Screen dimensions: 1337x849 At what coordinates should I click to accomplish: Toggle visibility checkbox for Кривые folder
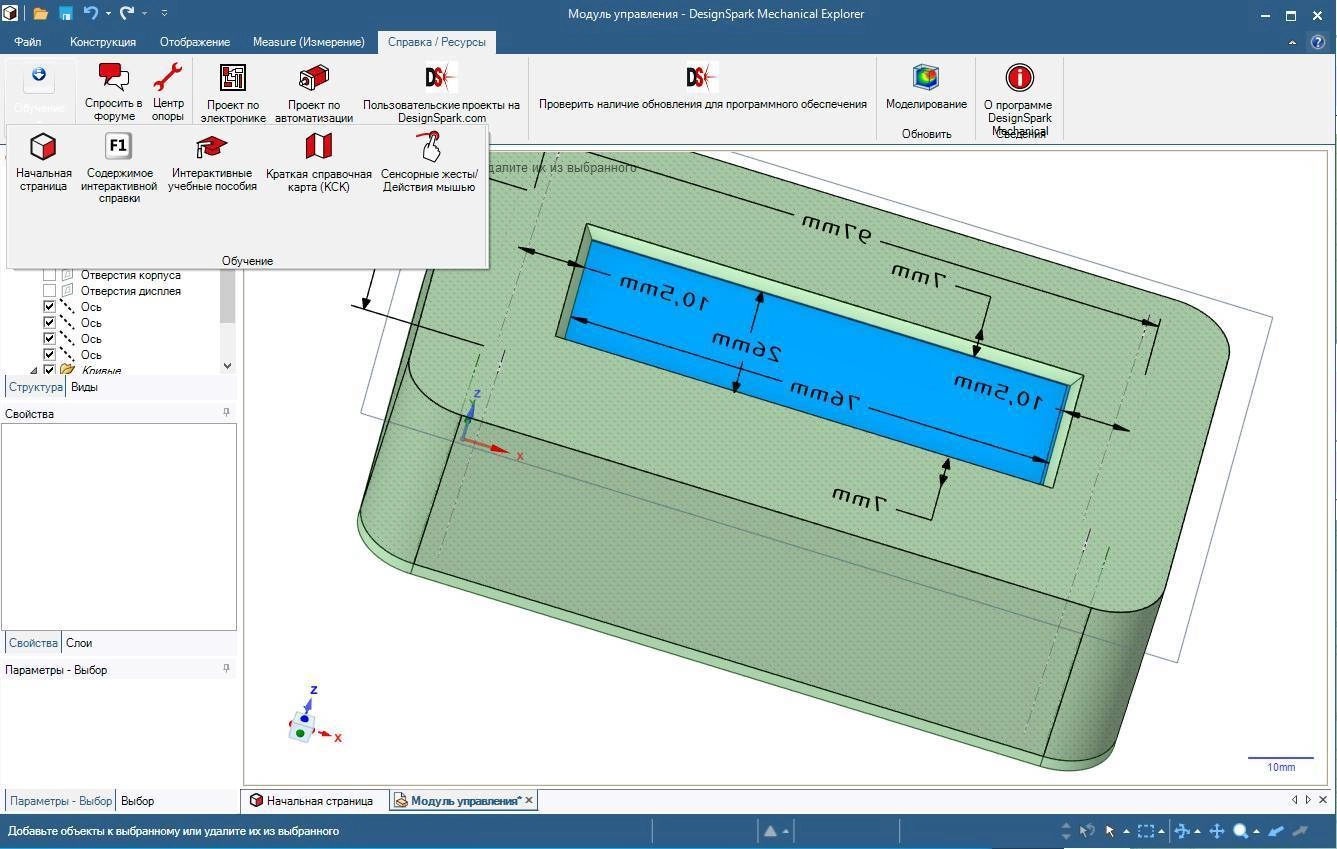49,370
